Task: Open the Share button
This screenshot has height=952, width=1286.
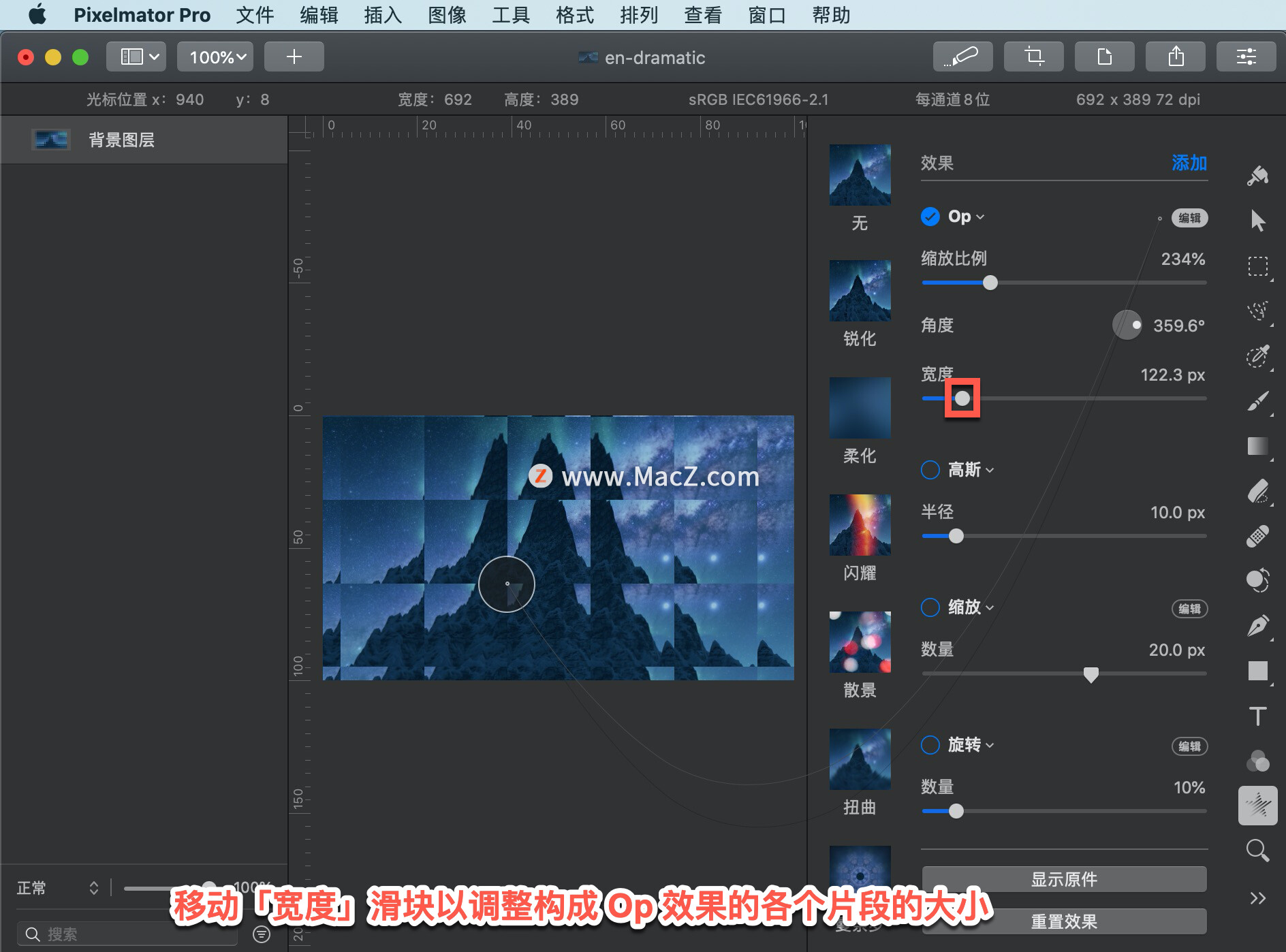Action: point(1175,57)
